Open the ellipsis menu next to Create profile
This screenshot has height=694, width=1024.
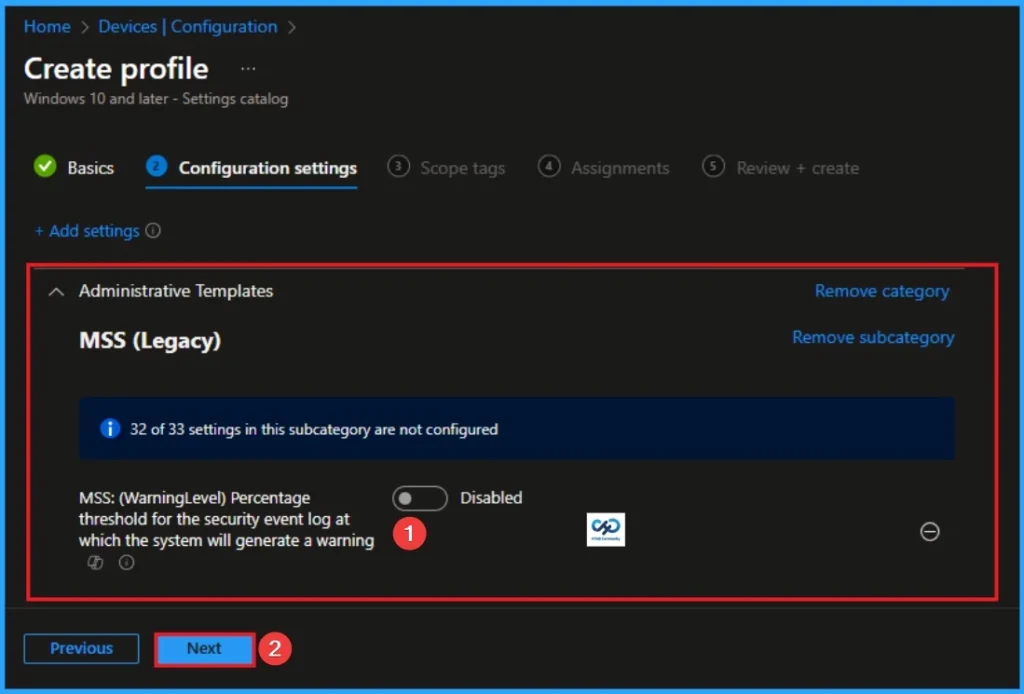point(247,69)
